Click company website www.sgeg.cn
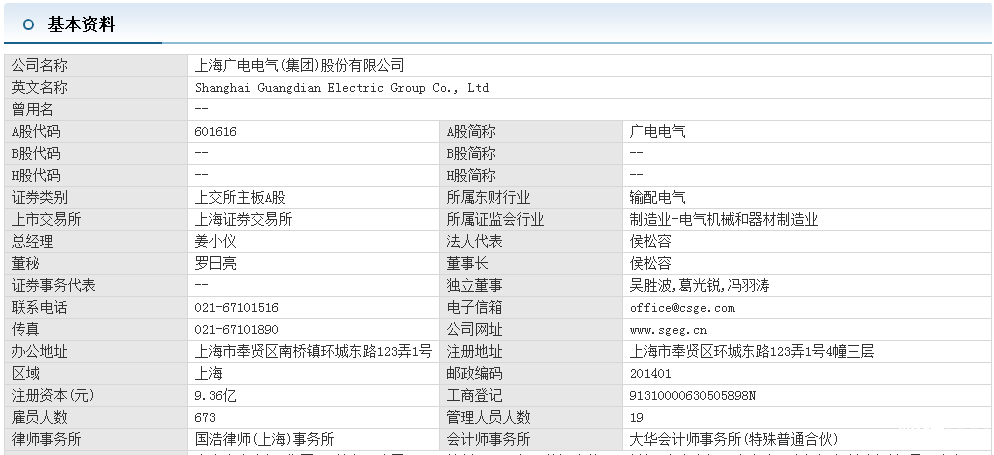The height and width of the screenshot is (455, 994). [x=668, y=330]
